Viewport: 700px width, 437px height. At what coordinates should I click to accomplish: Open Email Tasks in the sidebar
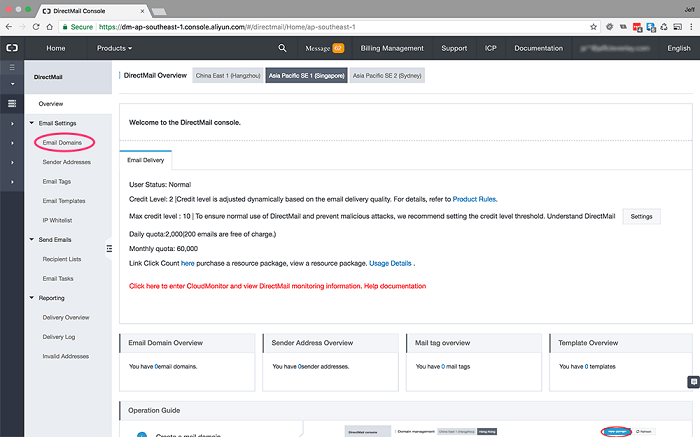click(58, 279)
